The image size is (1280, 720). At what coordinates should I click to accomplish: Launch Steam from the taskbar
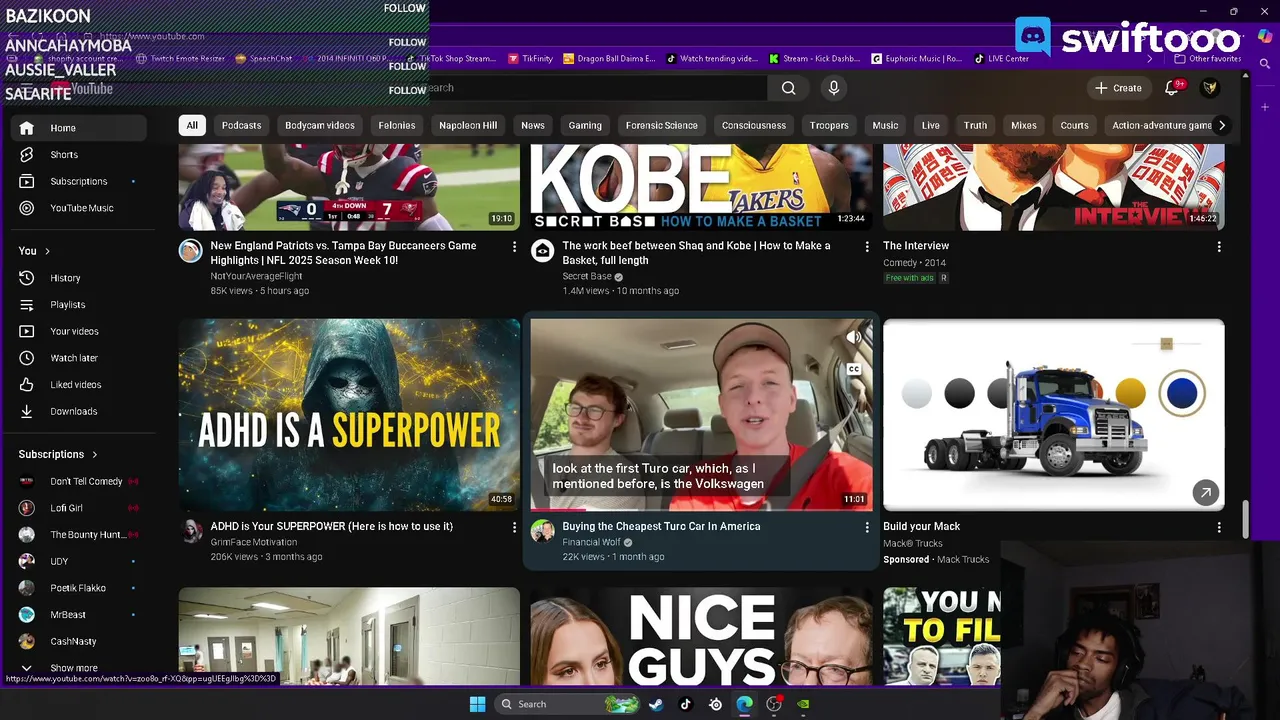pos(656,704)
